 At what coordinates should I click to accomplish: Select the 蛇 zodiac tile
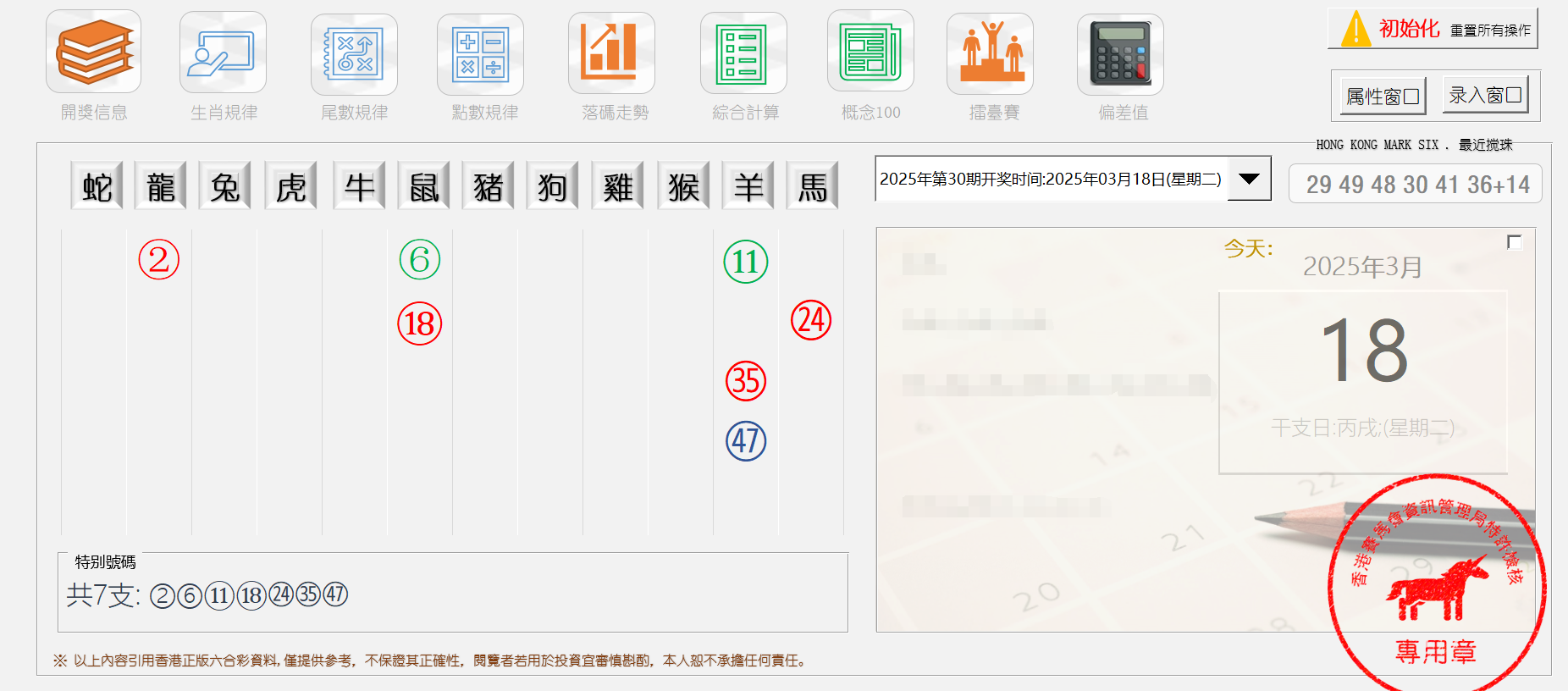coord(97,186)
